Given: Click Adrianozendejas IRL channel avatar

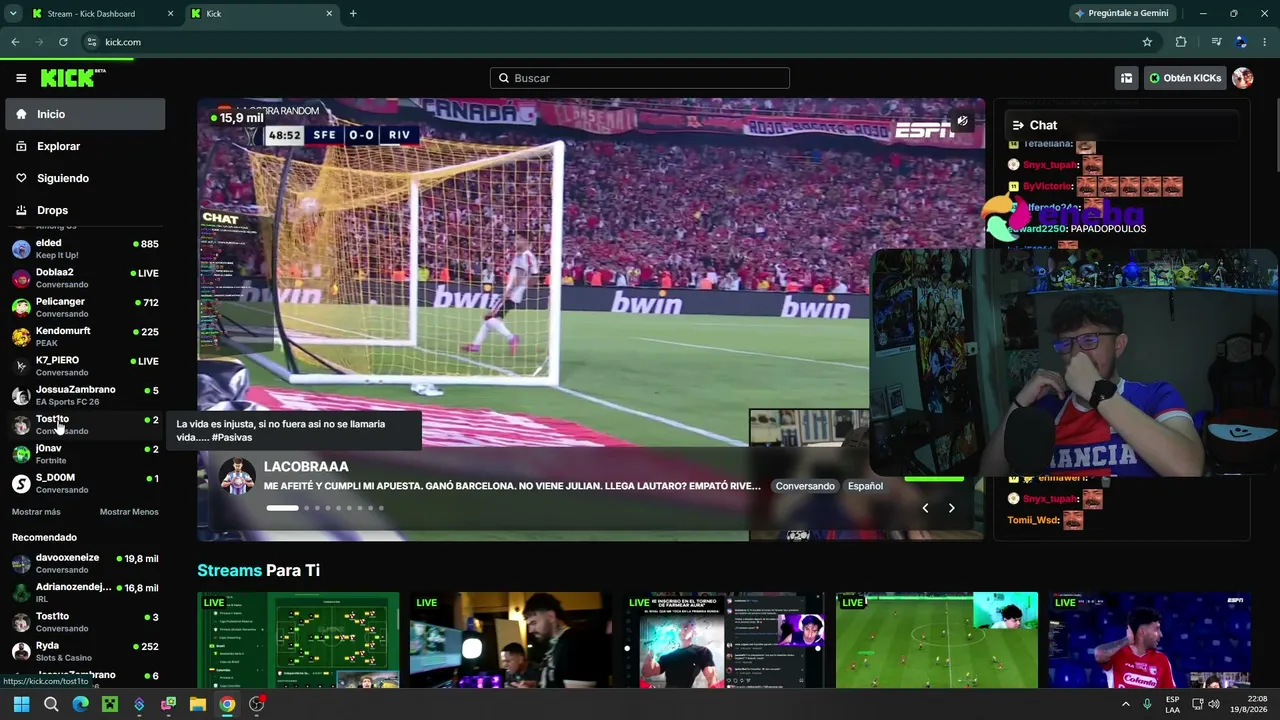Looking at the screenshot, I should point(21,593).
